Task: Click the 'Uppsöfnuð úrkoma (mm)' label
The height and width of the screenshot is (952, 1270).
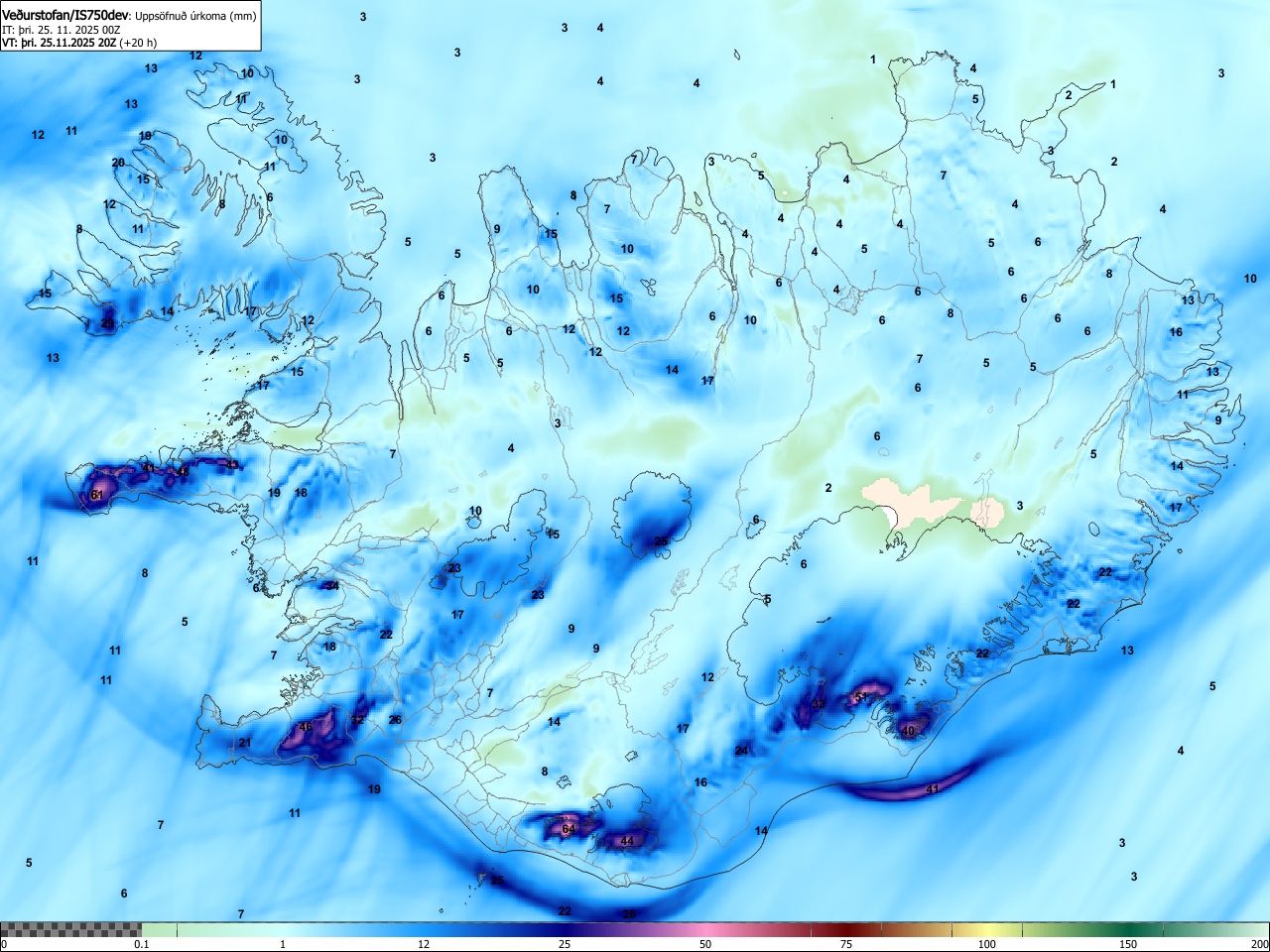Action: point(195,16)
